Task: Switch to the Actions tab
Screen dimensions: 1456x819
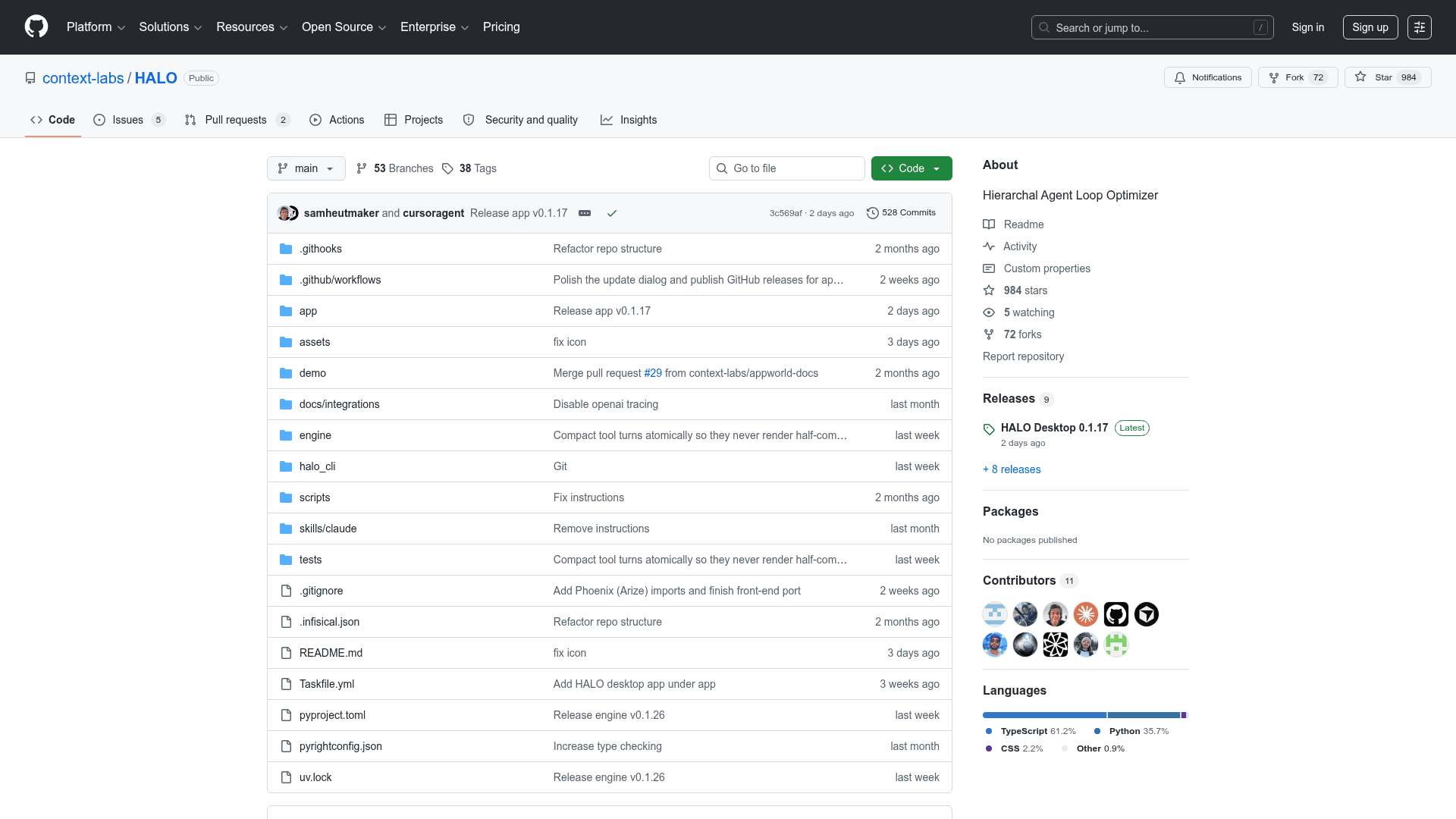Action: [x=337, y=120]
